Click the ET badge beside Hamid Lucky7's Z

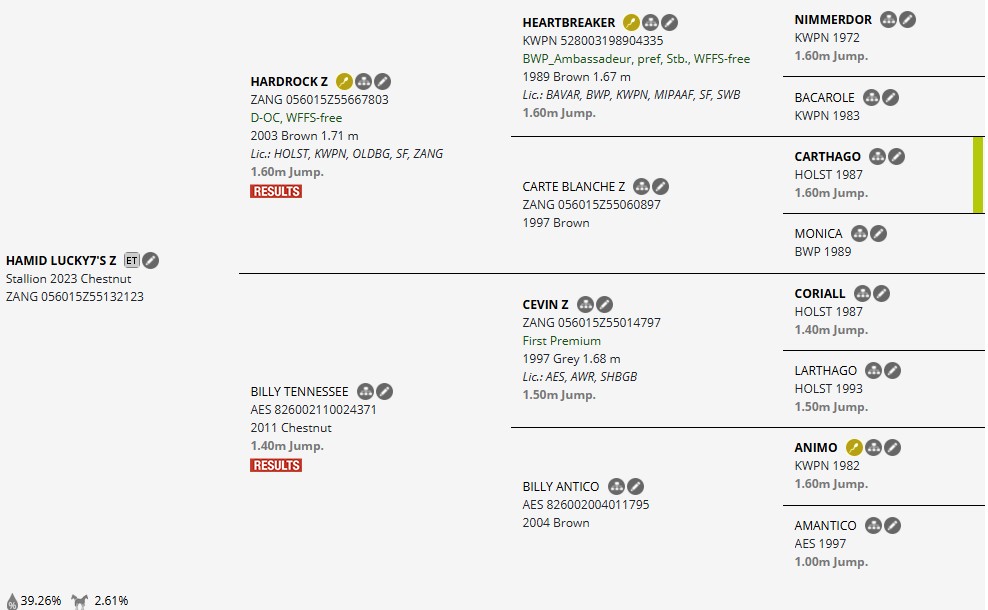pos(131,261)
